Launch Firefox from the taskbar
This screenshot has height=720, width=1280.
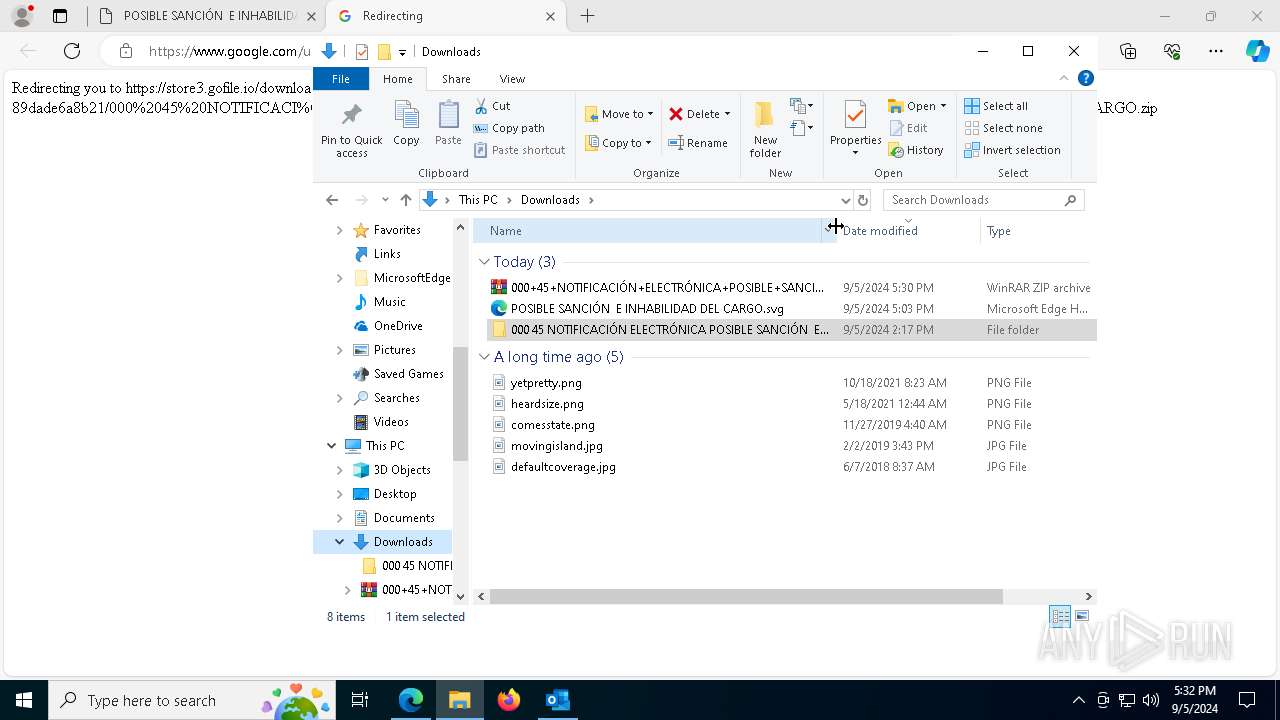509,700
